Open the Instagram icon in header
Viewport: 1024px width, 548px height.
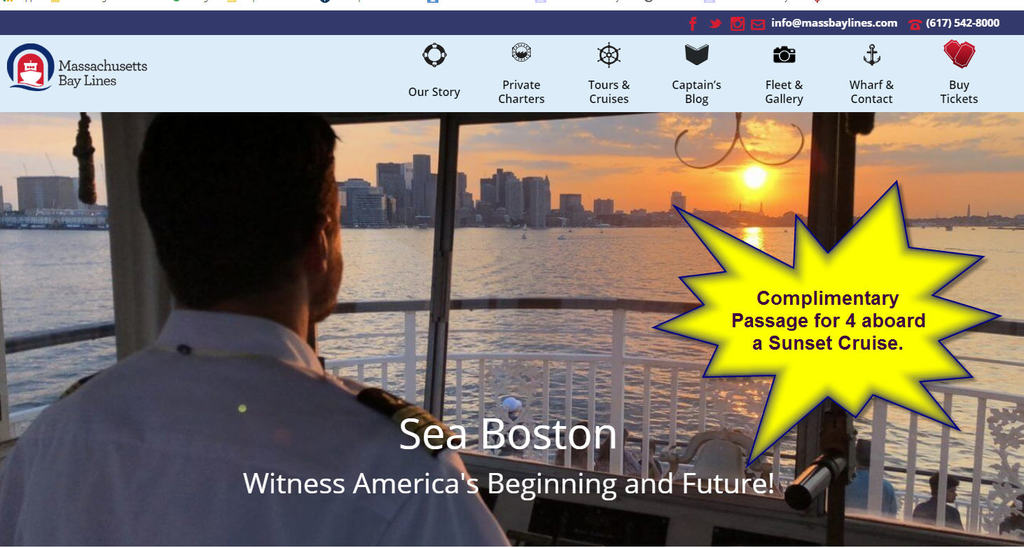pos(737,24)
